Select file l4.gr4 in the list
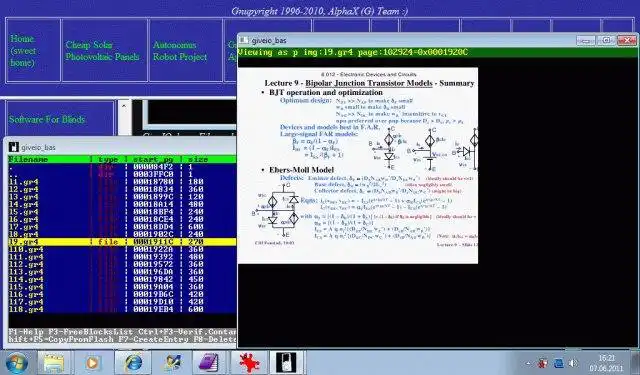 coord(24,204)
